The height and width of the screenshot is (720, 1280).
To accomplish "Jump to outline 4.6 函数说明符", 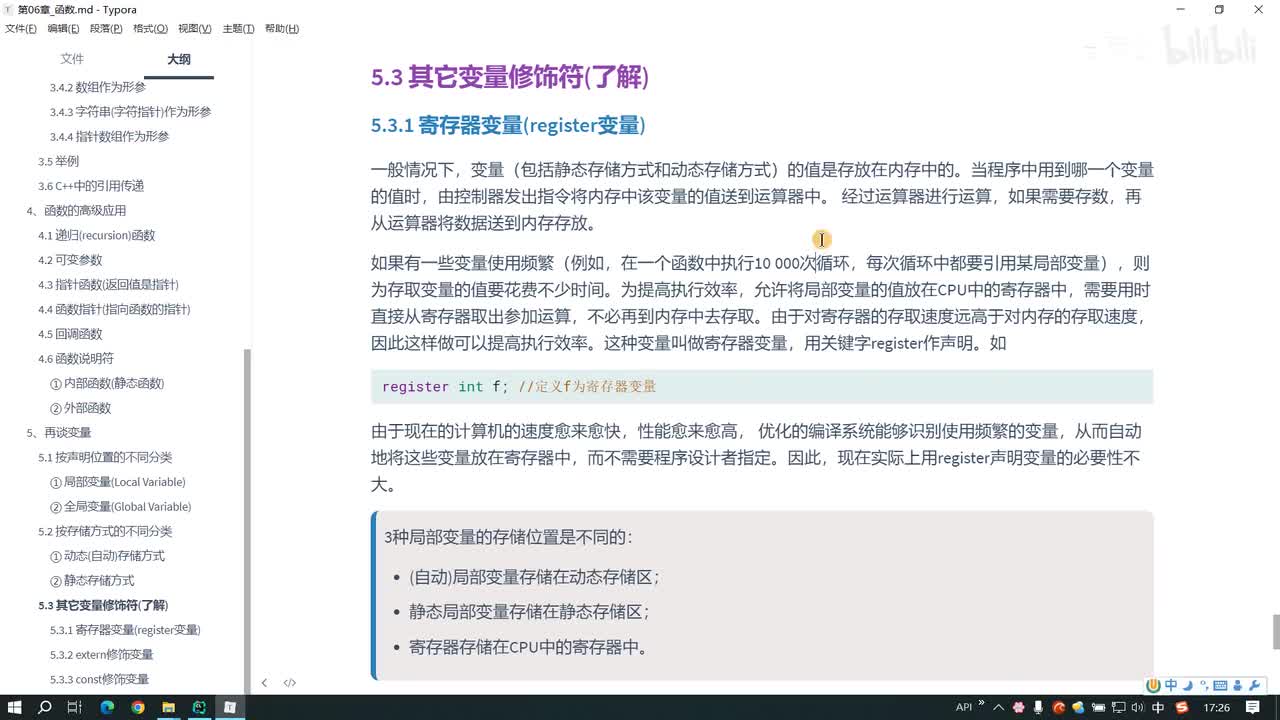I will (x=76, y=359).
